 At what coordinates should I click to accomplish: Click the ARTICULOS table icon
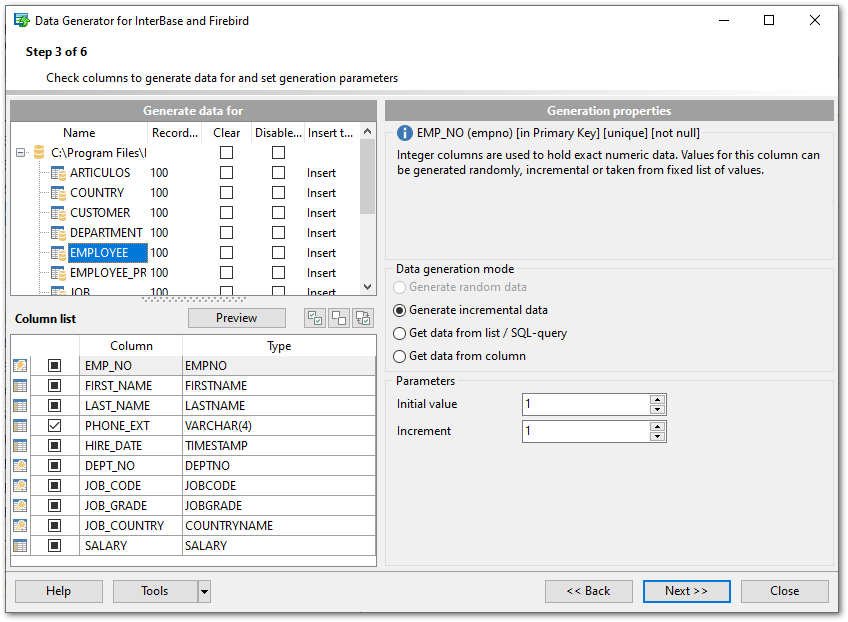click(58, 173)
